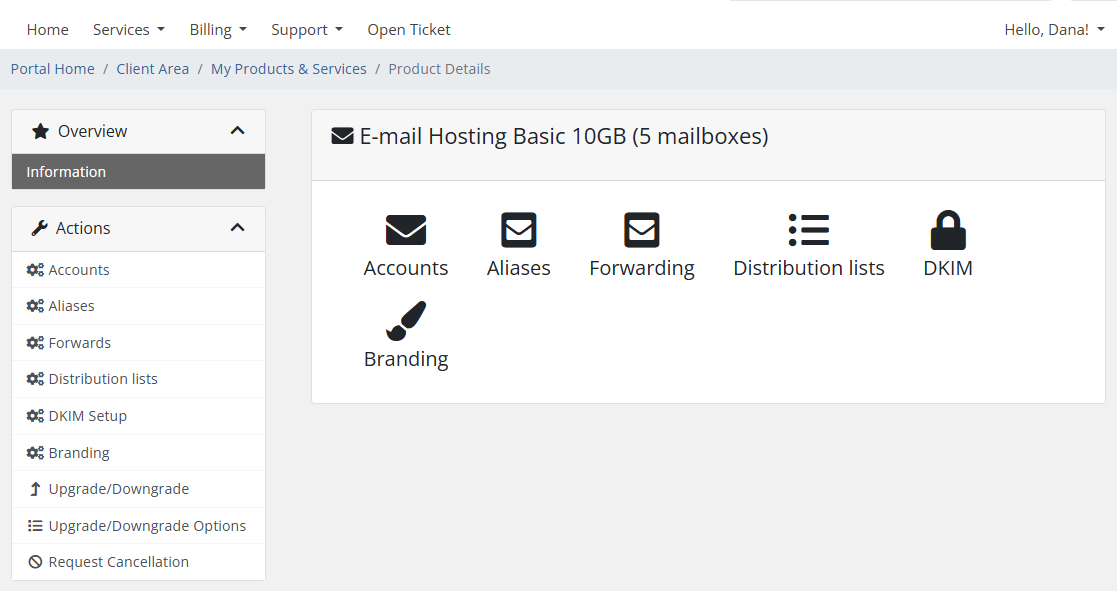Open the Hello, Dana! user menu

1053,30
